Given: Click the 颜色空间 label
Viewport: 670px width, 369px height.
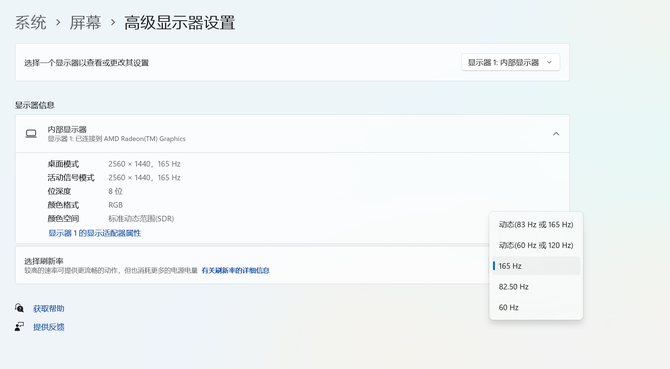Looking at the screenshot, I should 63,219.
